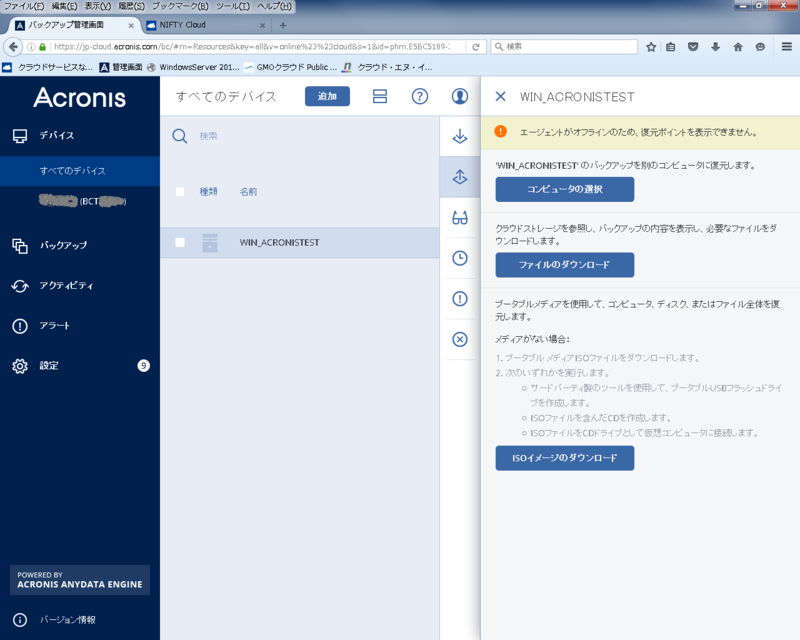
Task: Click the device 検索 search field
Action: [300, 136]
